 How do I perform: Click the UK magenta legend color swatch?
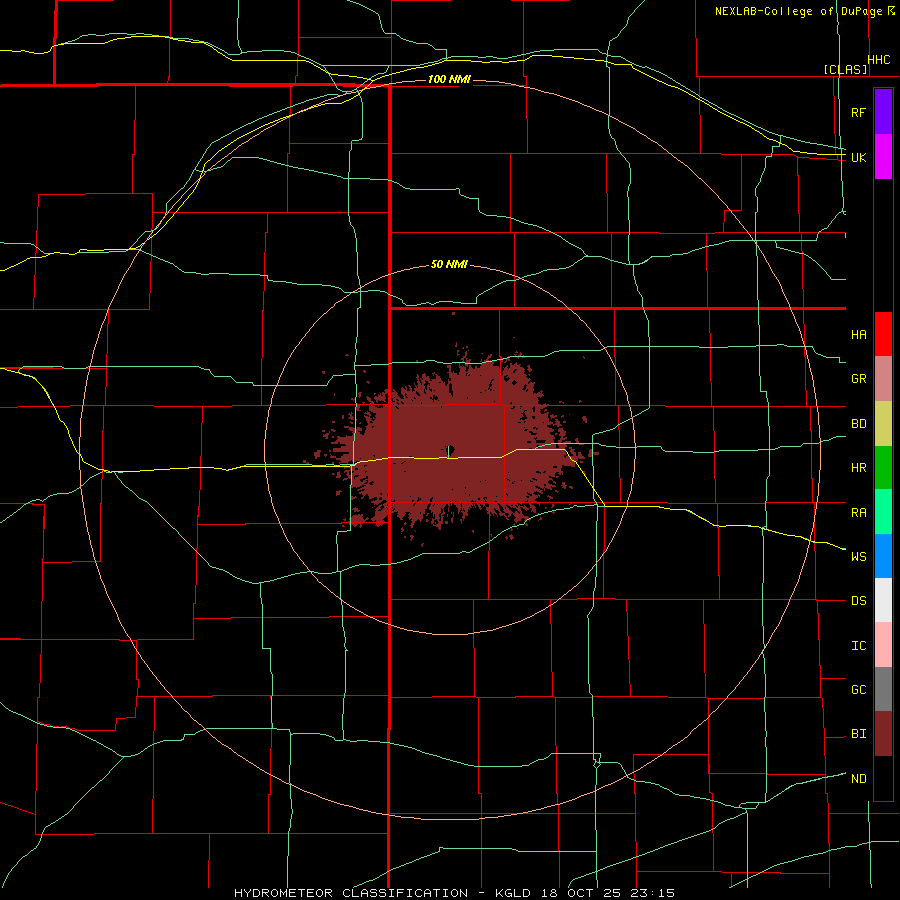[883, 157]
